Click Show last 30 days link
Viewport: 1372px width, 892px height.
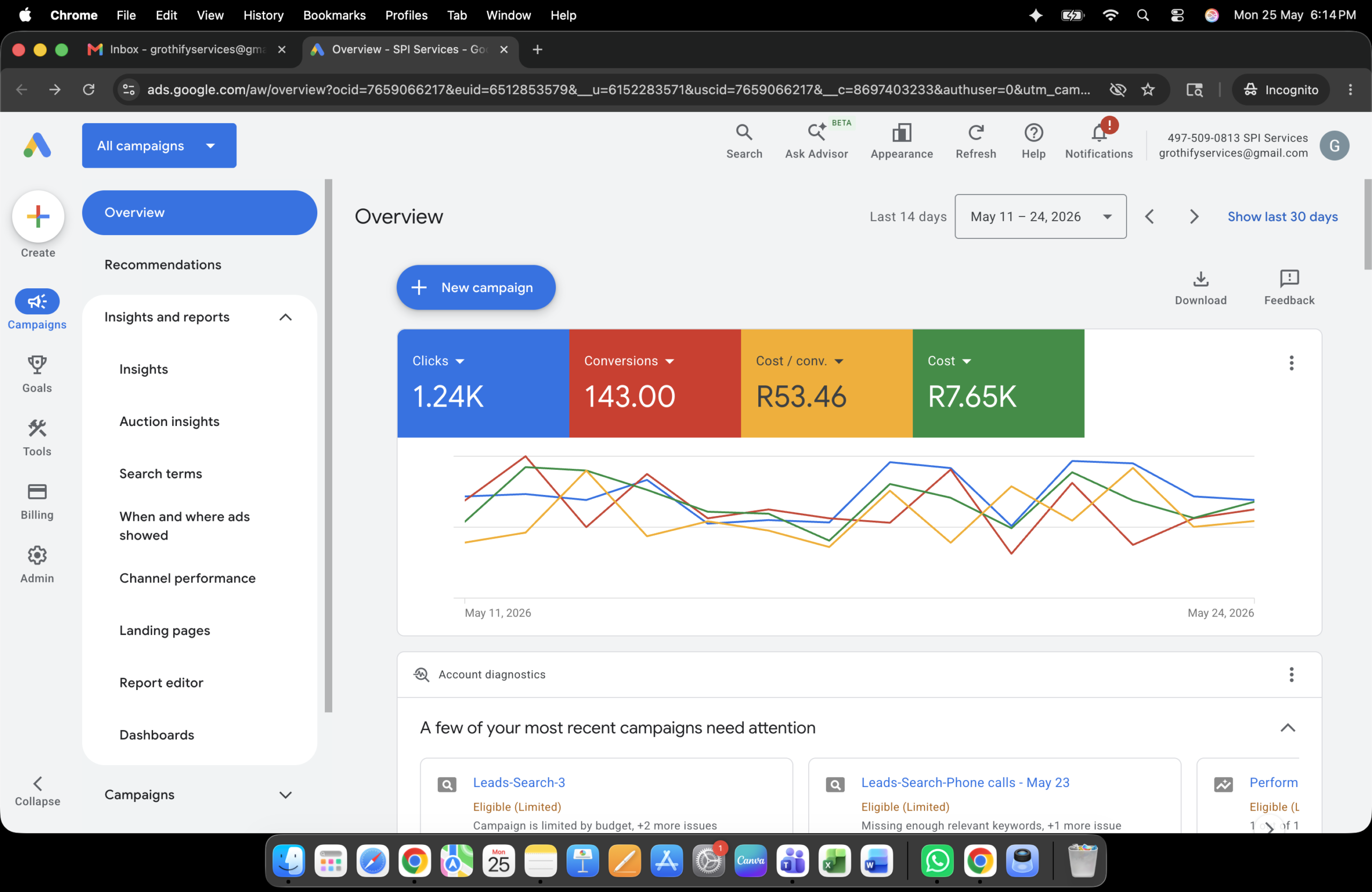(1282, 216)
